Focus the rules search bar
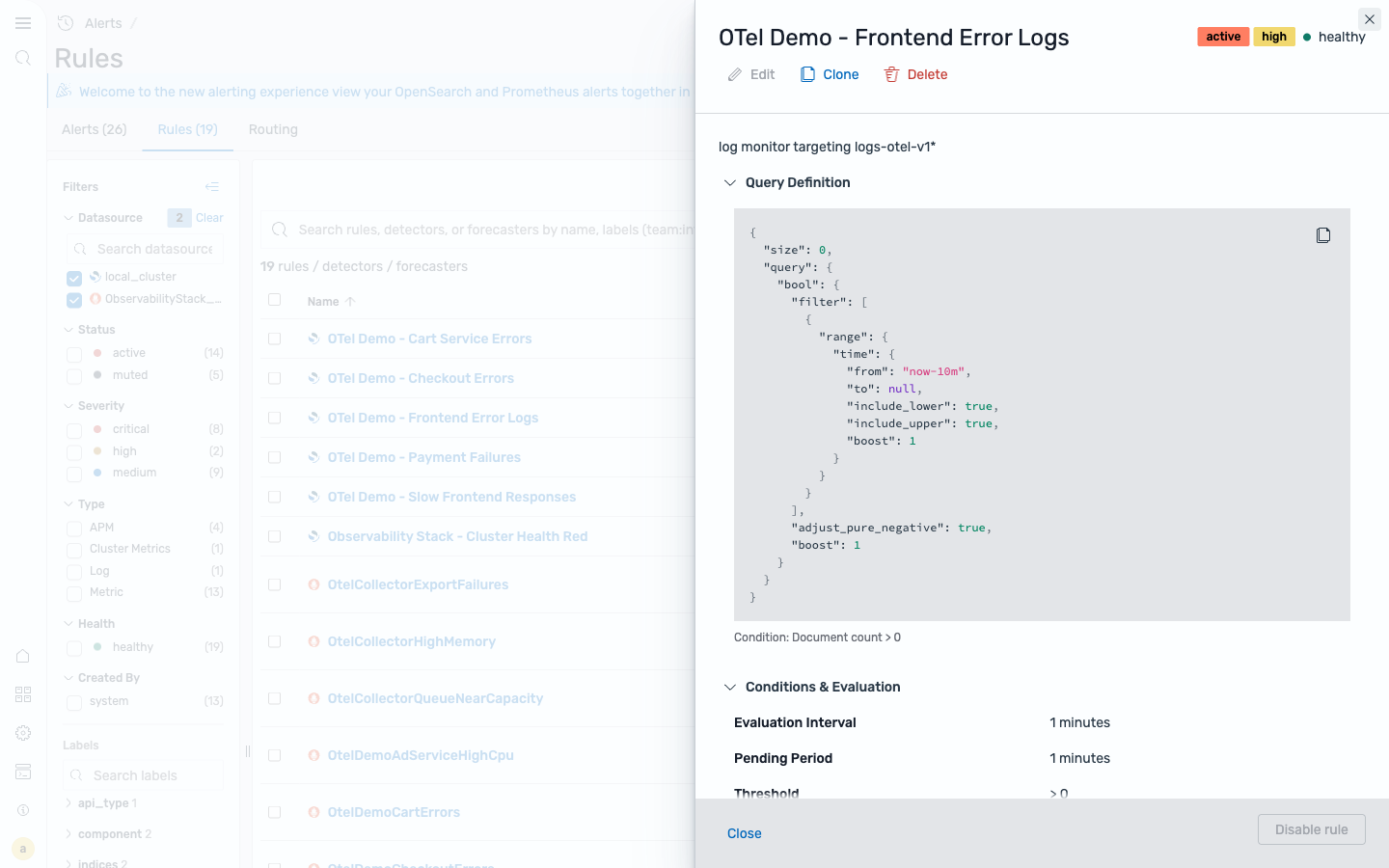 pyautogui.click(x=477, y=230)
